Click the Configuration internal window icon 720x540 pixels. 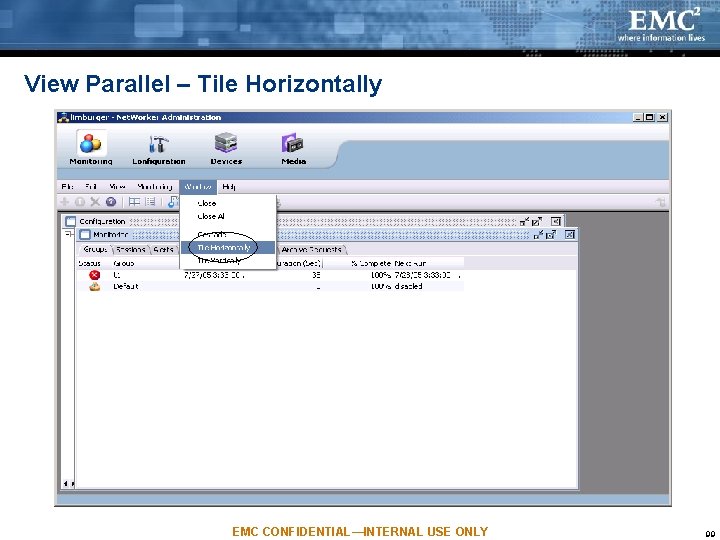tap(70, 222)
